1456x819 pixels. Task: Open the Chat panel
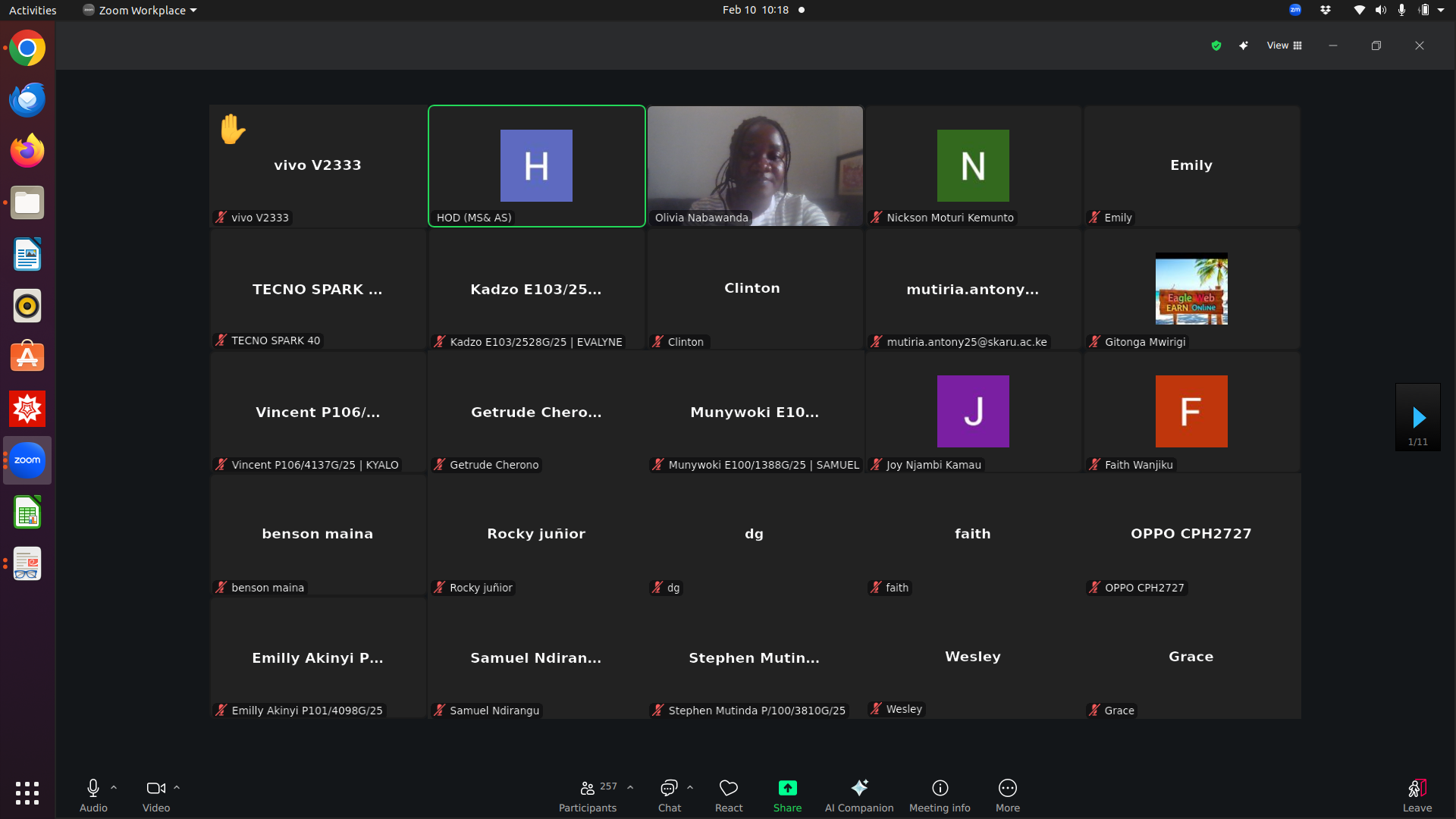pyautogui.click(x=670, y=795)
